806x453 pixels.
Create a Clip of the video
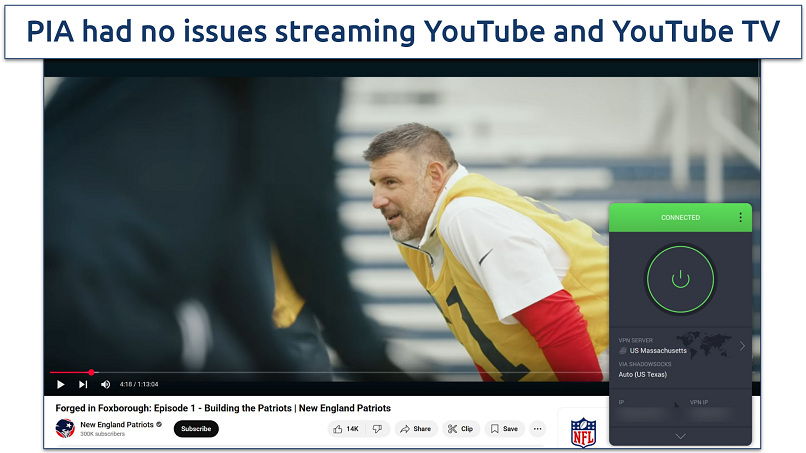(461, 429)
